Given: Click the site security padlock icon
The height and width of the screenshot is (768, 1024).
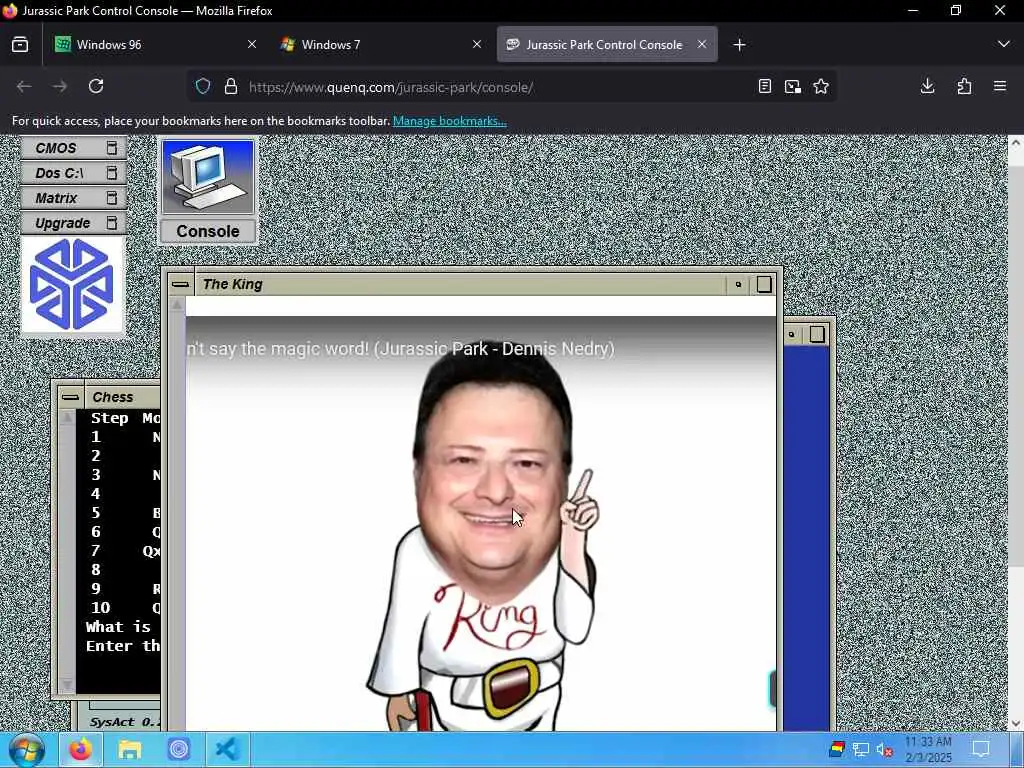Looking at the screenshot, I should (x=231, y=86).
